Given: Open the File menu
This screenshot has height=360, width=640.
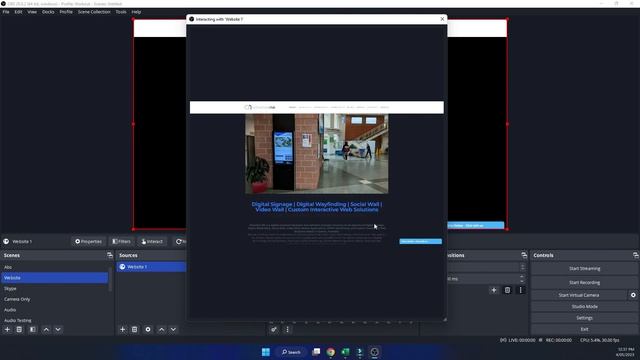Looking at the screenshot, I should pos(6,12).
